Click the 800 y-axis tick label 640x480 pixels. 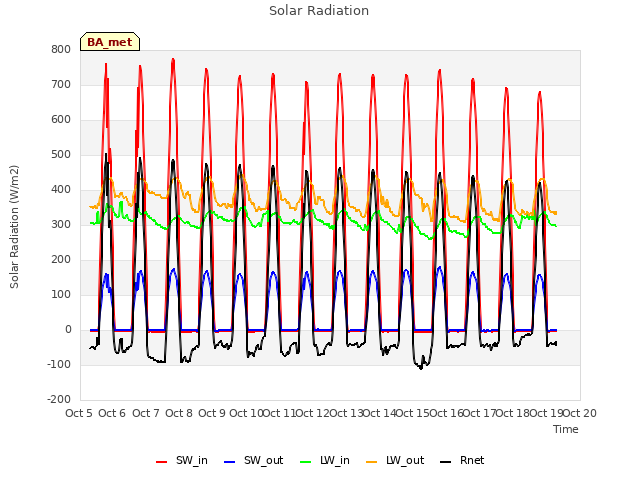[61, 49]
